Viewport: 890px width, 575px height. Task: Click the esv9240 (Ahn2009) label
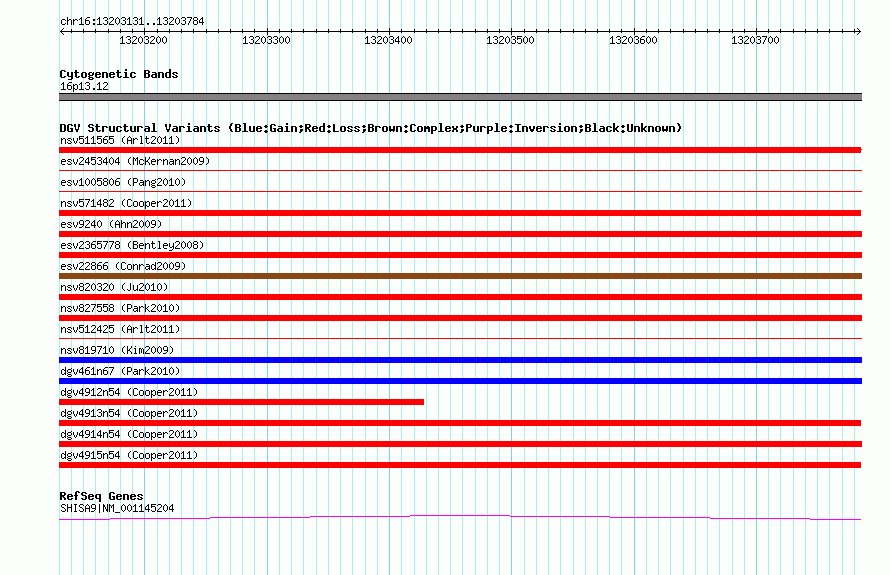click(x=111, y=224)
